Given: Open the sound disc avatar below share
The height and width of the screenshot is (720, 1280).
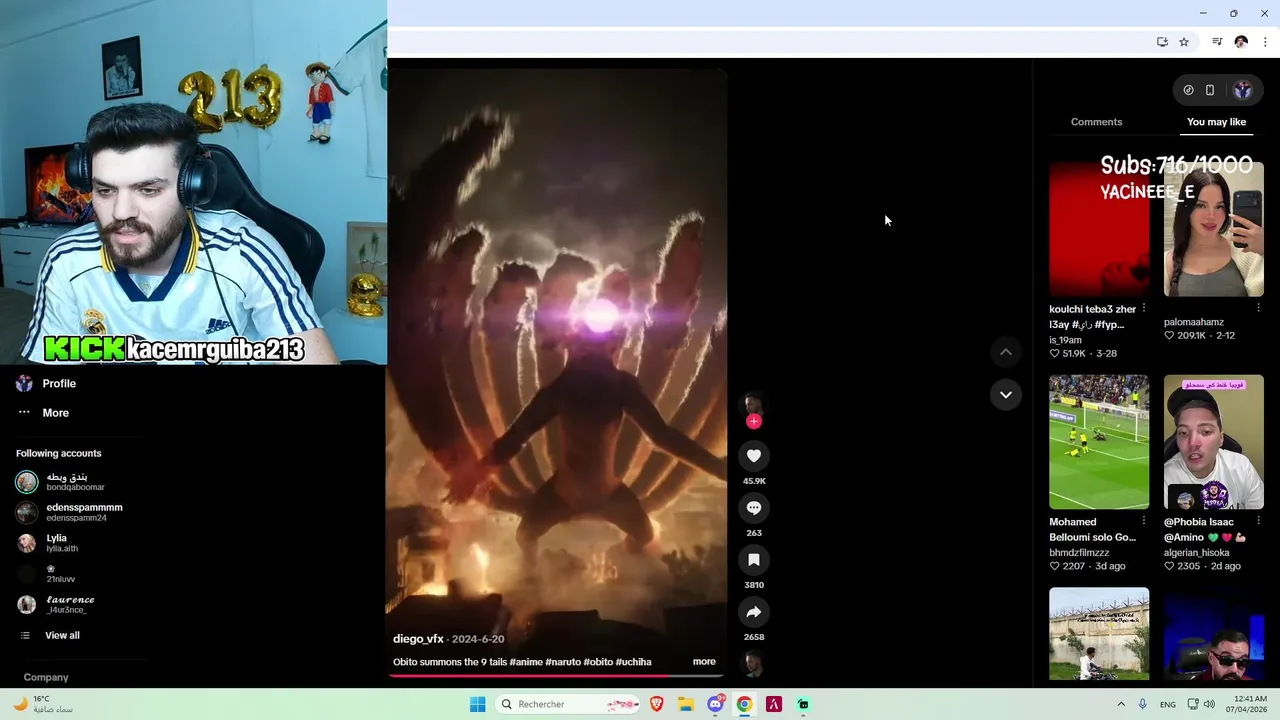Looking at the screenshot, I should [x=754, y=664].
